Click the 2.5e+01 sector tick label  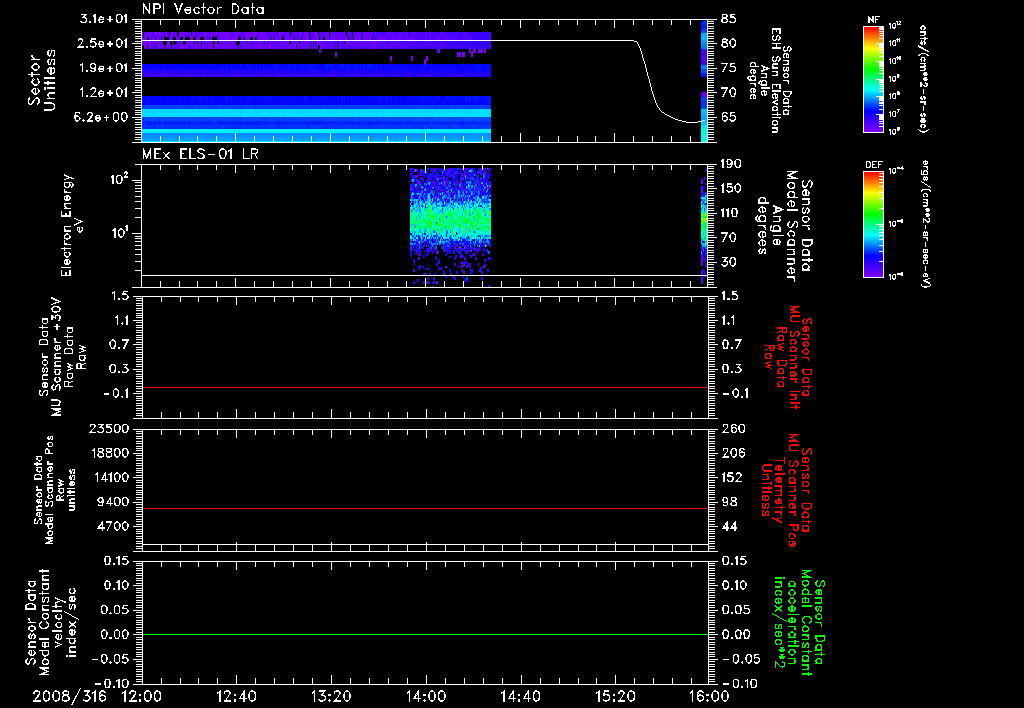(x=103, y=43)
